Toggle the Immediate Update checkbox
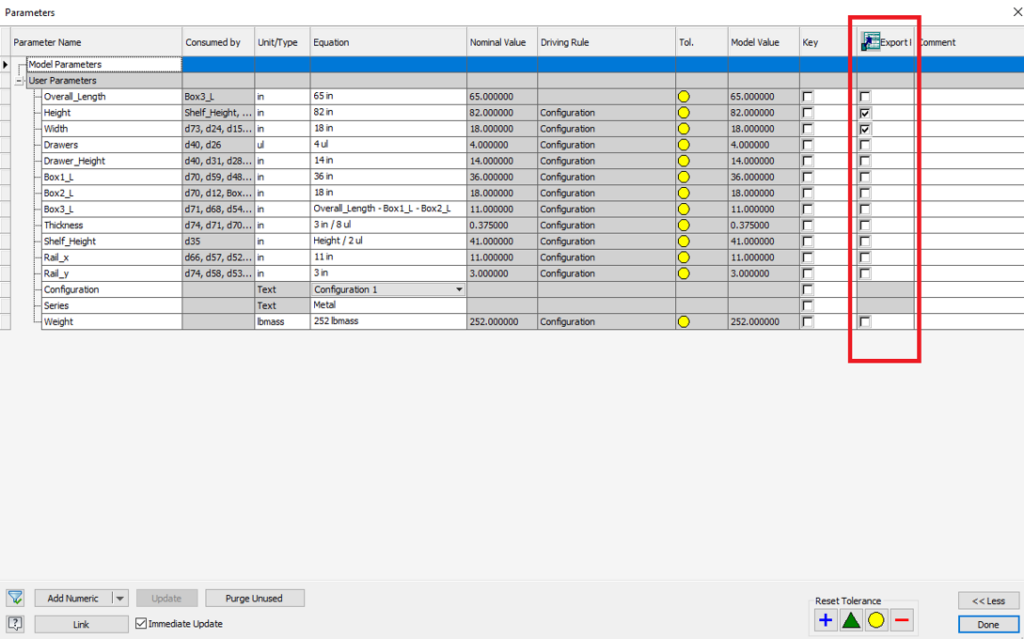Image resolution: width=1024 pixels, height=639 pixels. click(143, 623)
